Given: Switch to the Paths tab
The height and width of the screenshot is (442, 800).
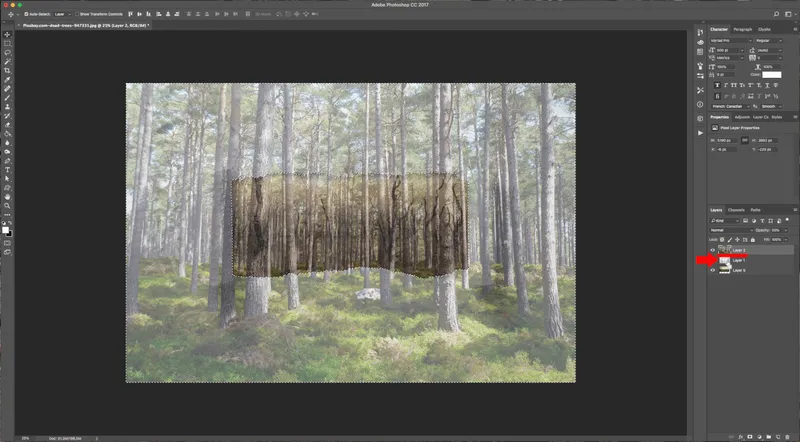Looking at the screenshot, I should click(756, 210).
